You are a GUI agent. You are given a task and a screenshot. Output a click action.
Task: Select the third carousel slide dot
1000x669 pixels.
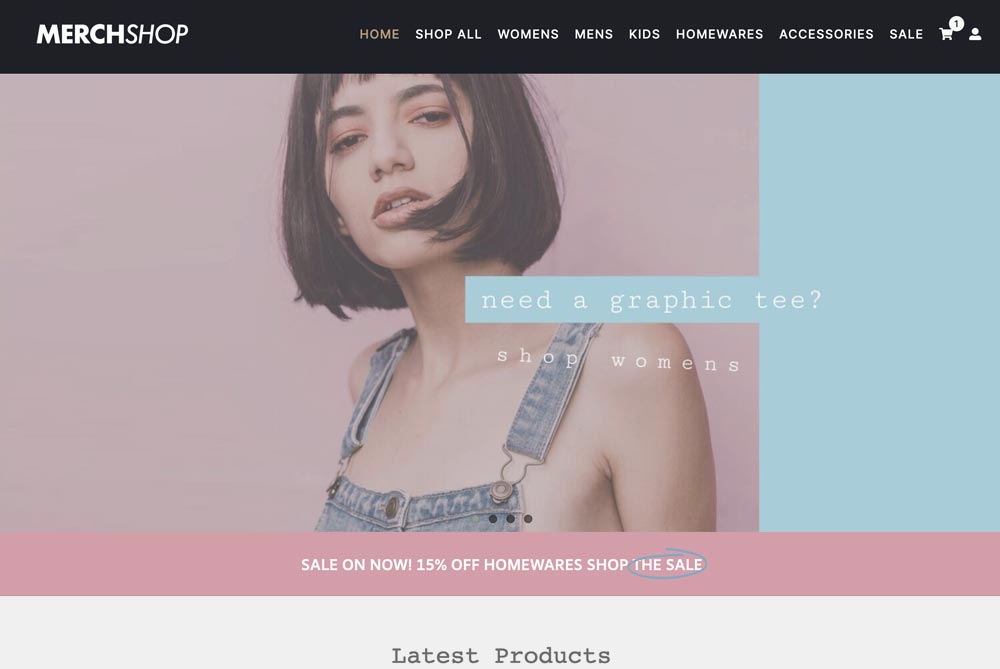click(510, 518)
